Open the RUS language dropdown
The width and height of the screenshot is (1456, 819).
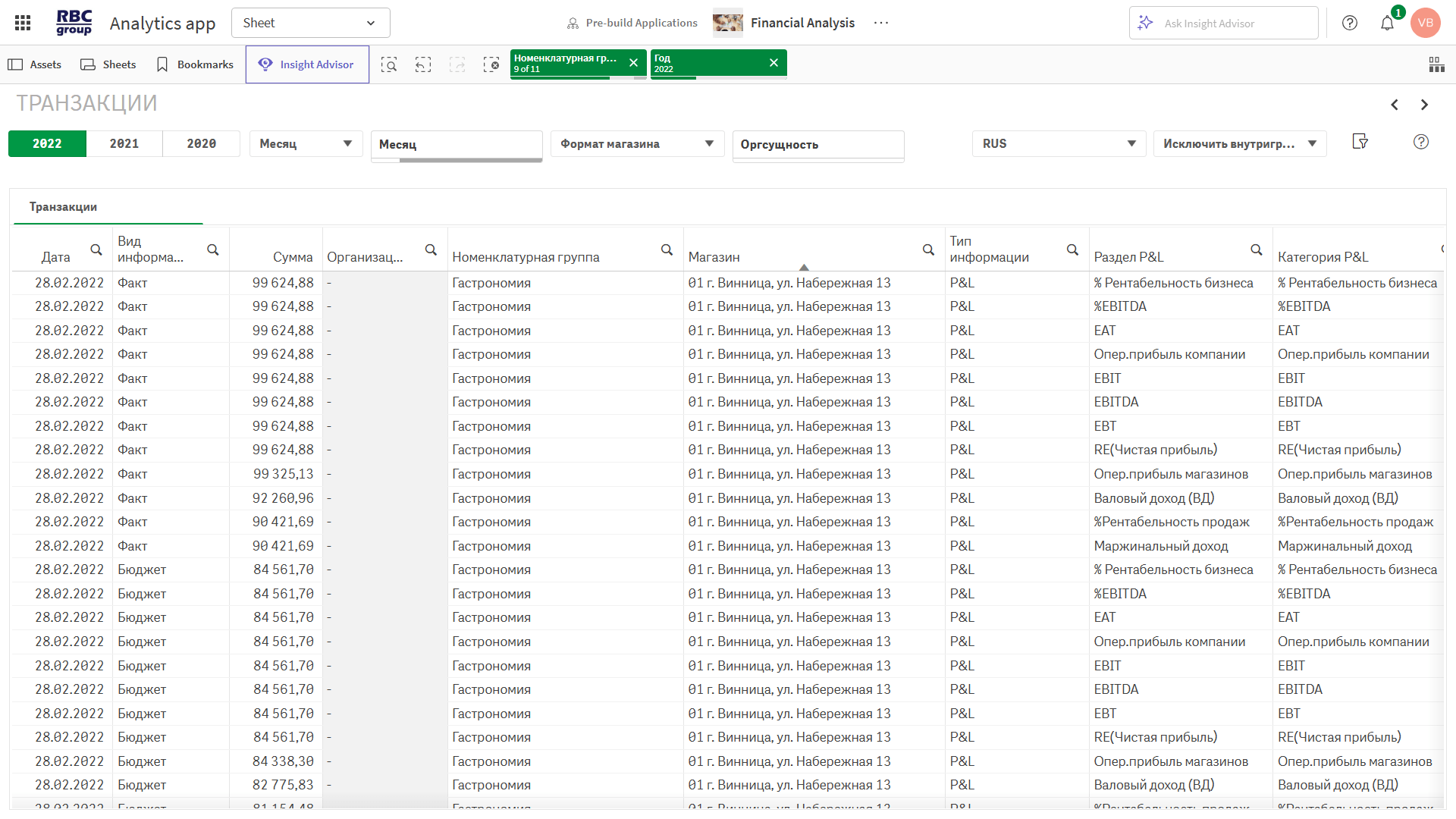click(x=1058, y=144)
